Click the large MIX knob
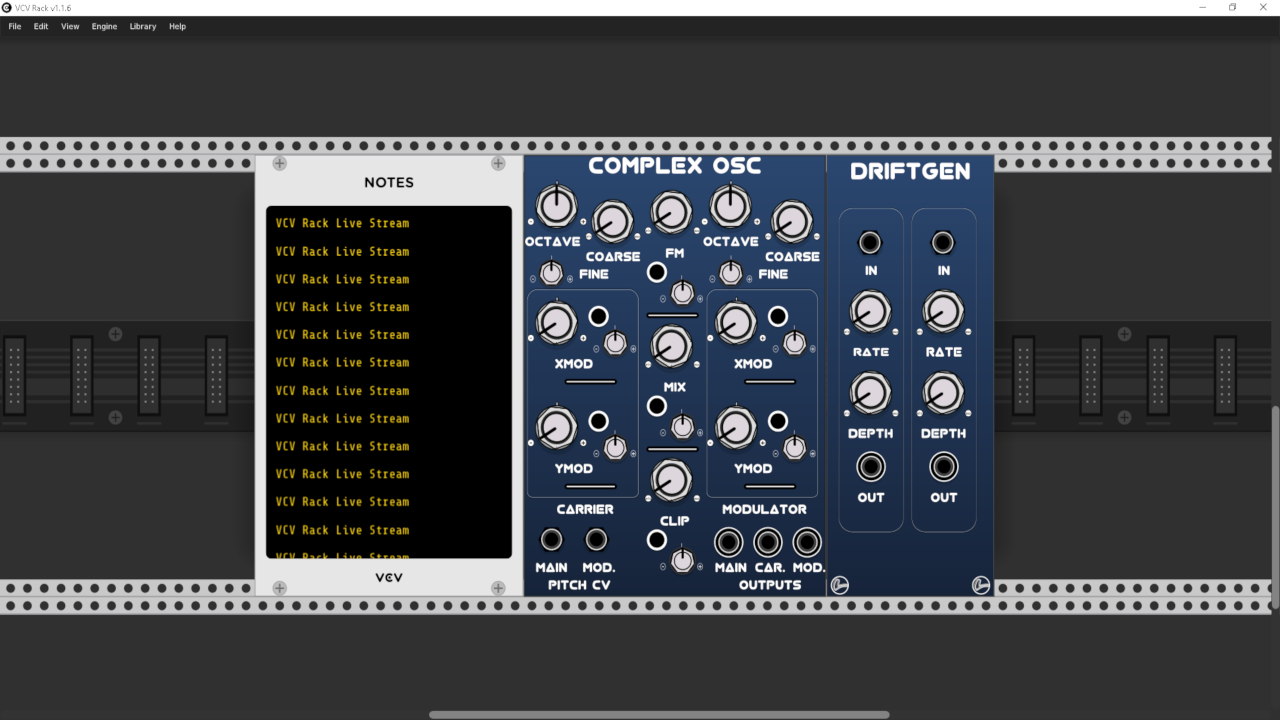1280x720 pixels. tap(671, 346)
